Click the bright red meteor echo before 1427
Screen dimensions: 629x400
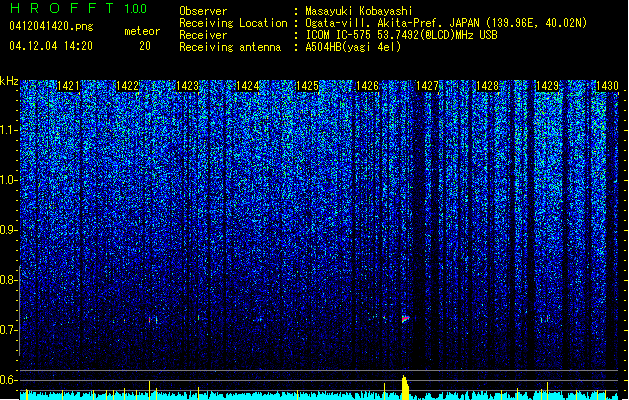coord(405,319)
